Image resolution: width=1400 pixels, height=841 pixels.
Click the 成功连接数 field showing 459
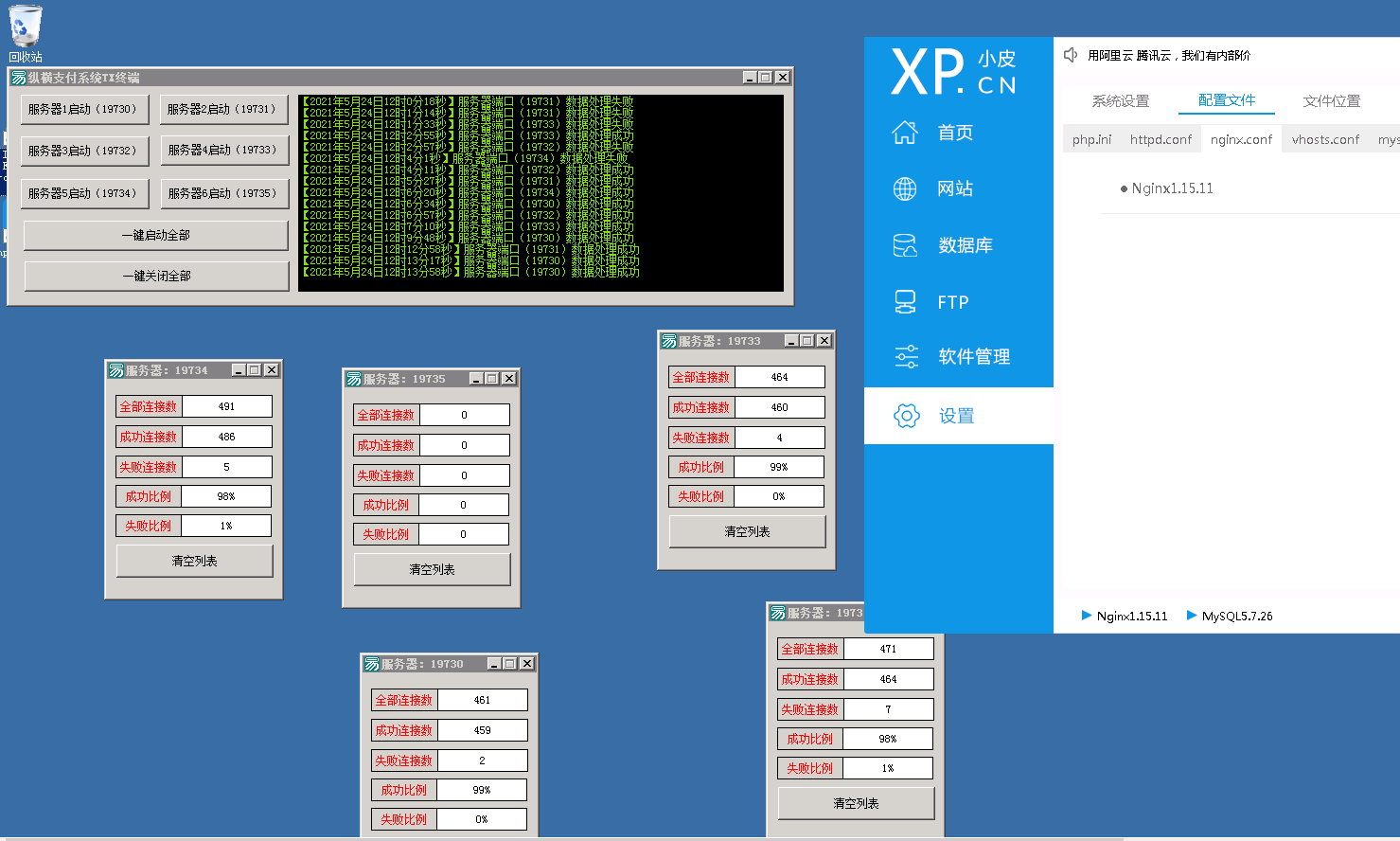pyautogui.click(x=482, y=730)
